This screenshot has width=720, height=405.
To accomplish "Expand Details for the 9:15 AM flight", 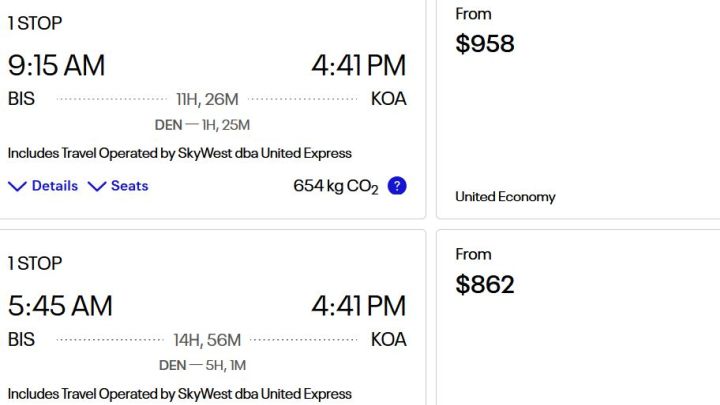I will pyautogui.click(x=43, y=186).
